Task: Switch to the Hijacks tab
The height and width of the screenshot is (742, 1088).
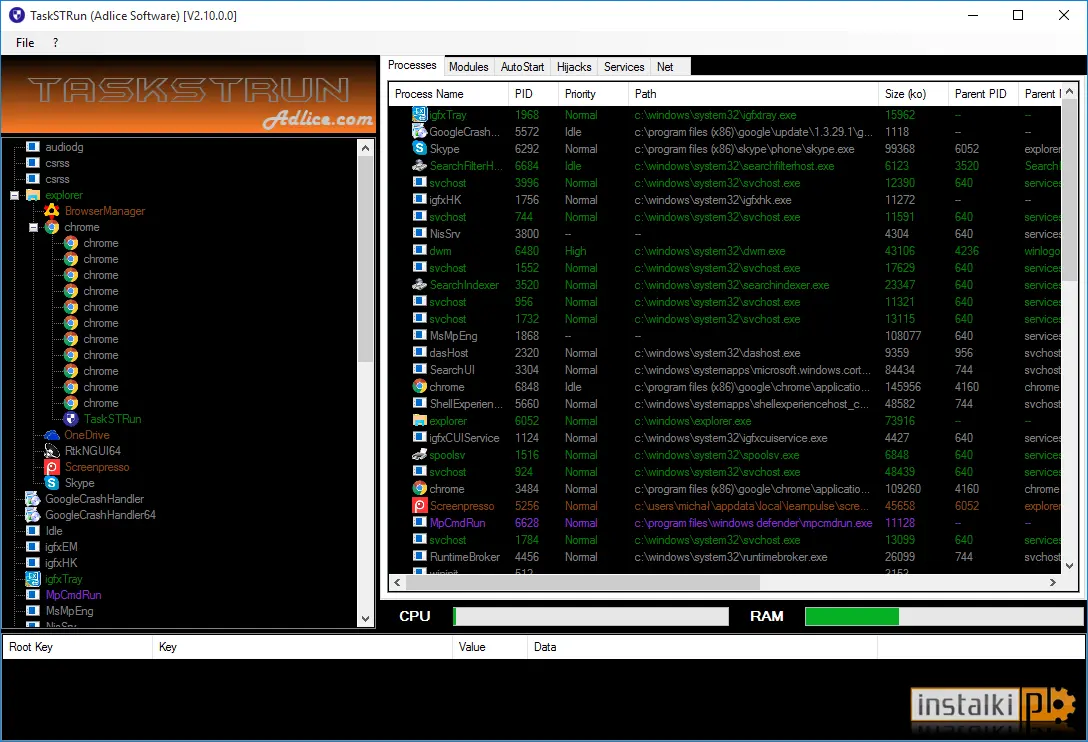Action: pos(574,67)
